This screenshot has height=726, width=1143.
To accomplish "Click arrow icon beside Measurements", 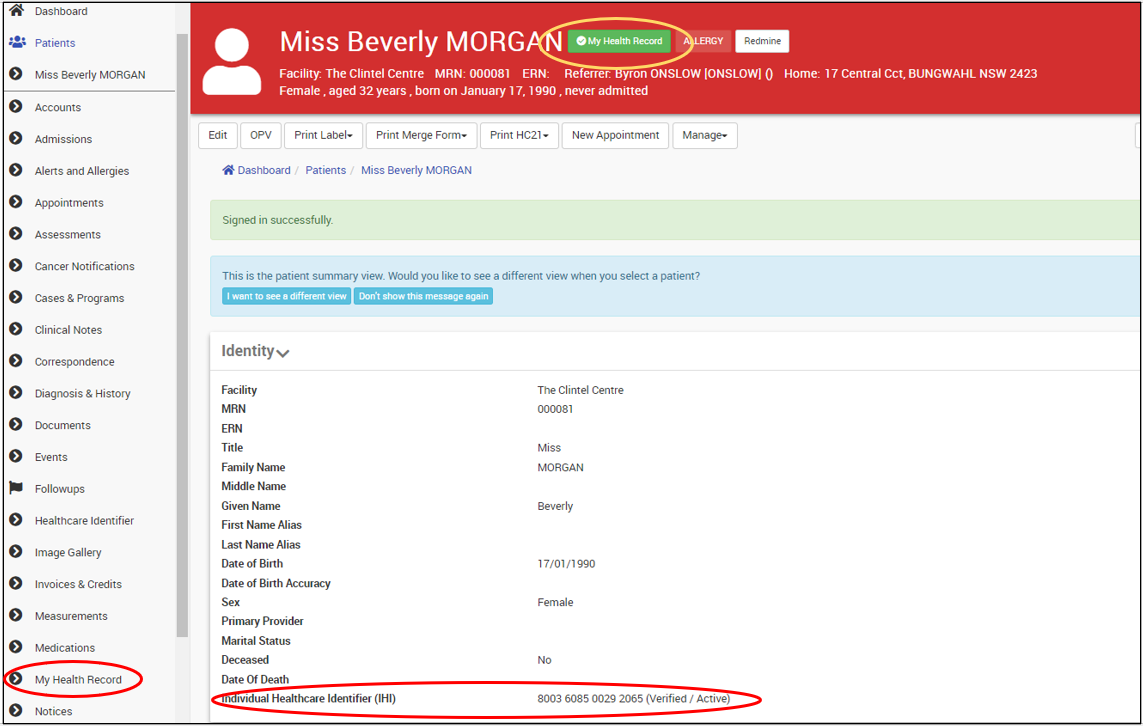I will (16, 615).
